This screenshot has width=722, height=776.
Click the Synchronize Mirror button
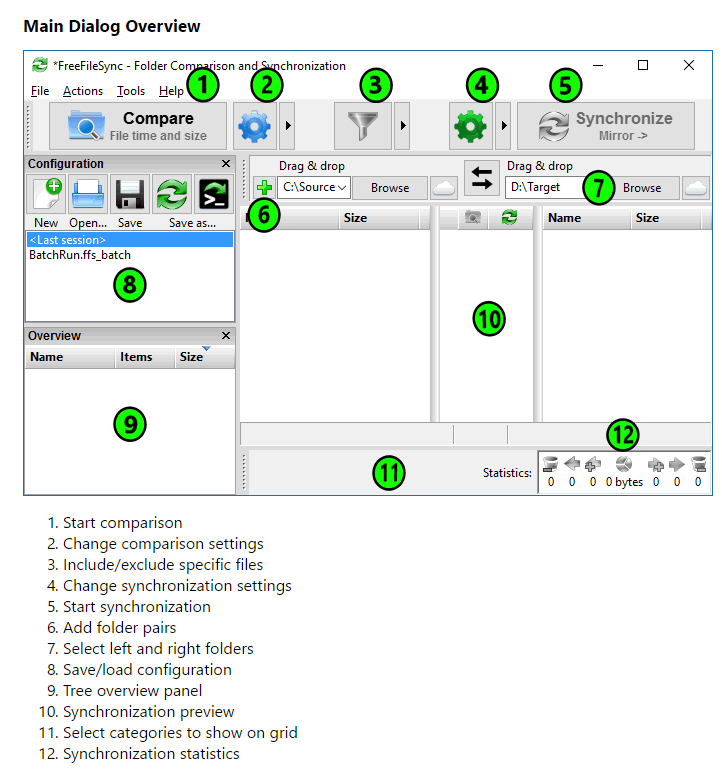coord(606,126)
